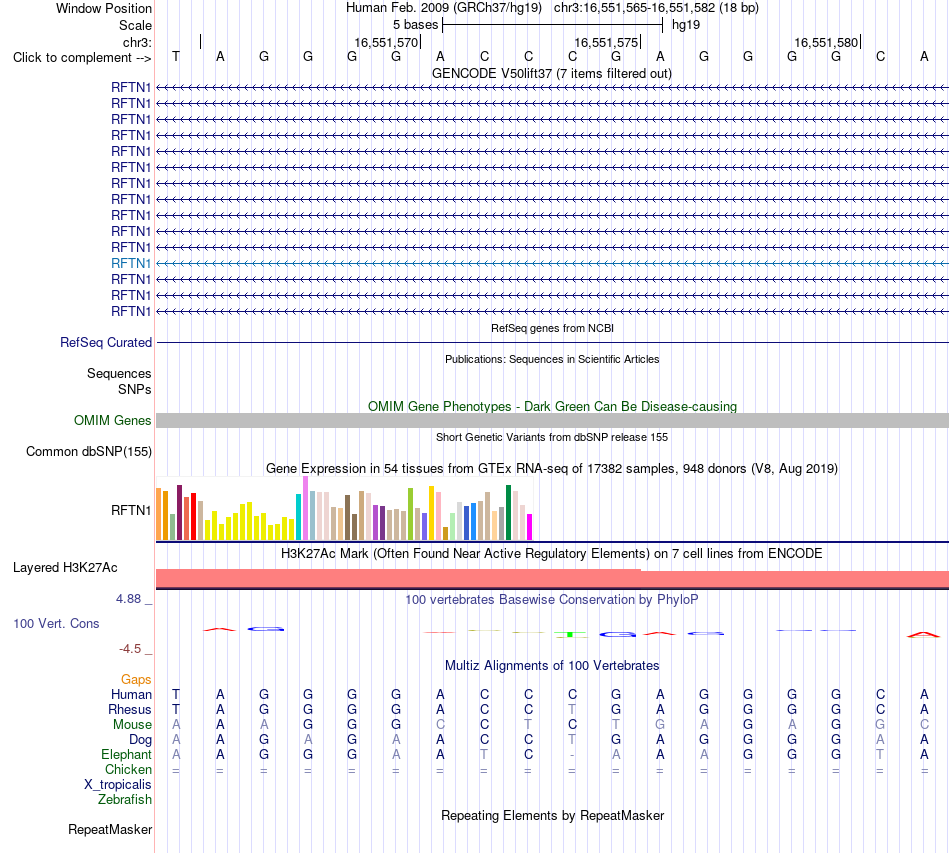The width and height of the screenshot is (950, 853).
Task: Click the chr3:16,551,565-16,551,582 (18 bp) position text
Action: coord(656,8)
